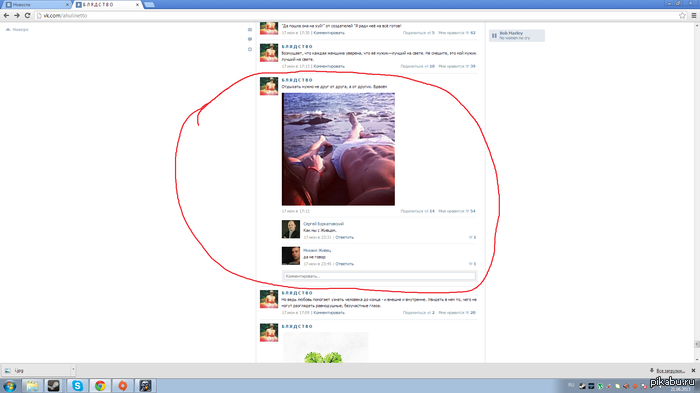Expand the downloaded file's options arrow
This screenshot has height=393, width=700.
pos(73,370)
